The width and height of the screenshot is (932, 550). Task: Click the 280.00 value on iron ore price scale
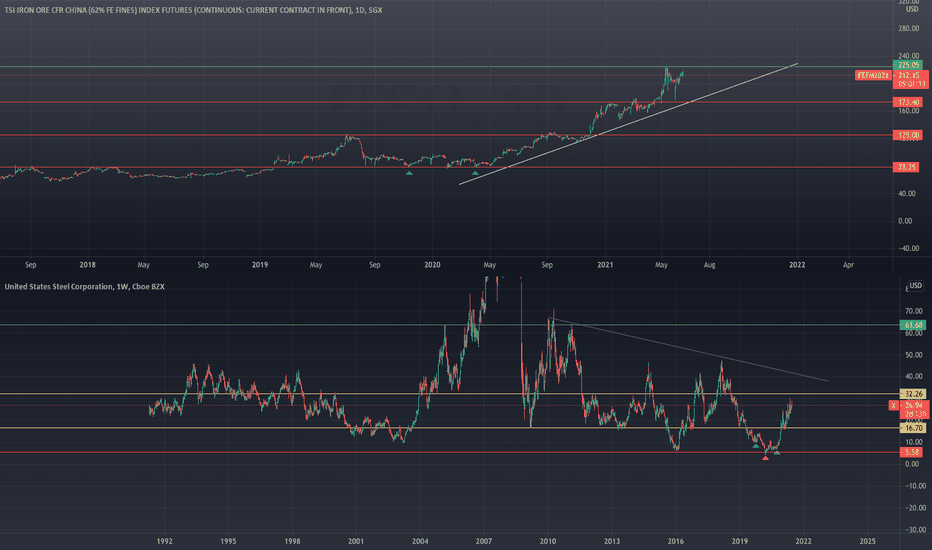[909, 29]
